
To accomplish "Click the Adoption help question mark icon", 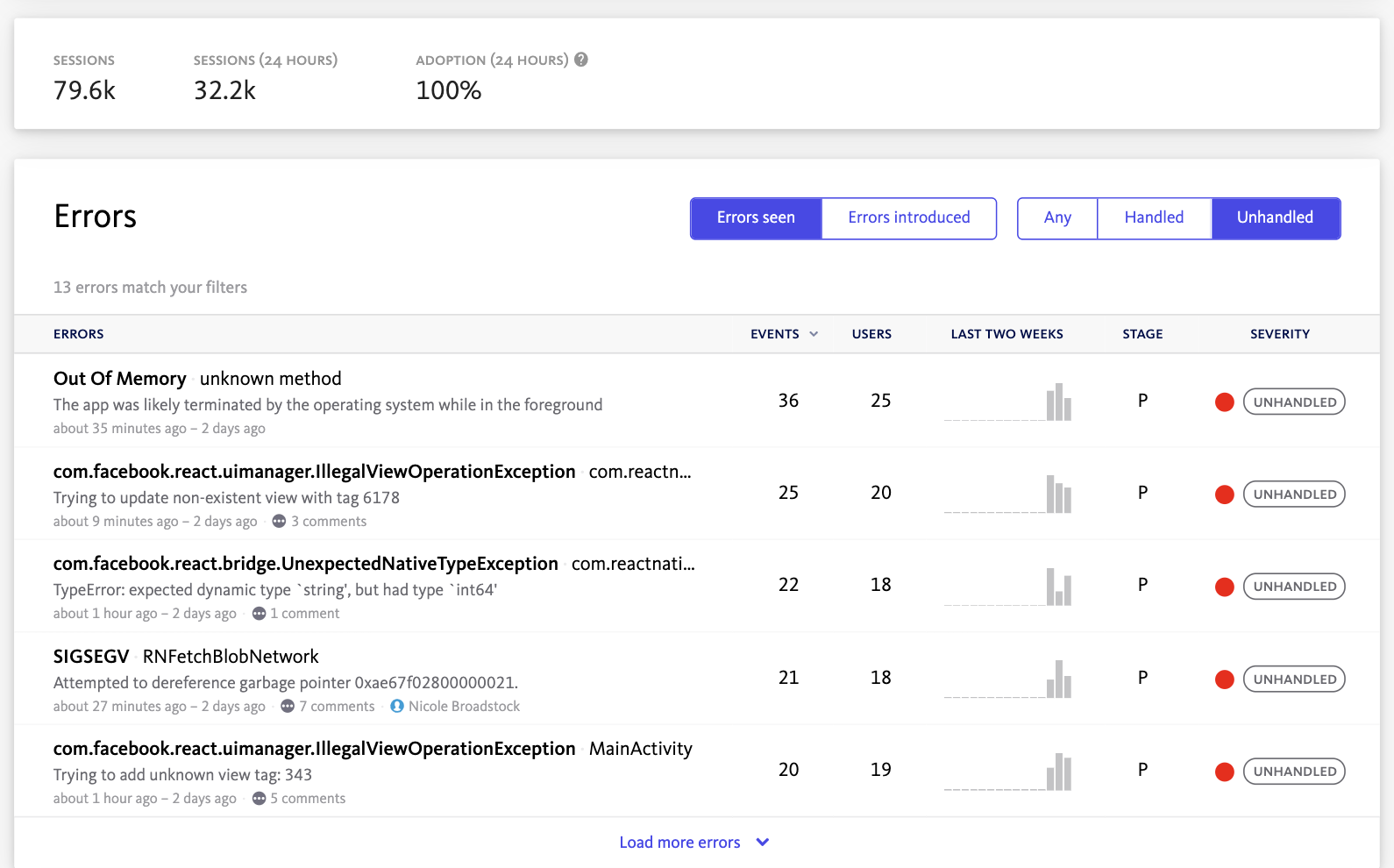I will click(x=581, y=60).
